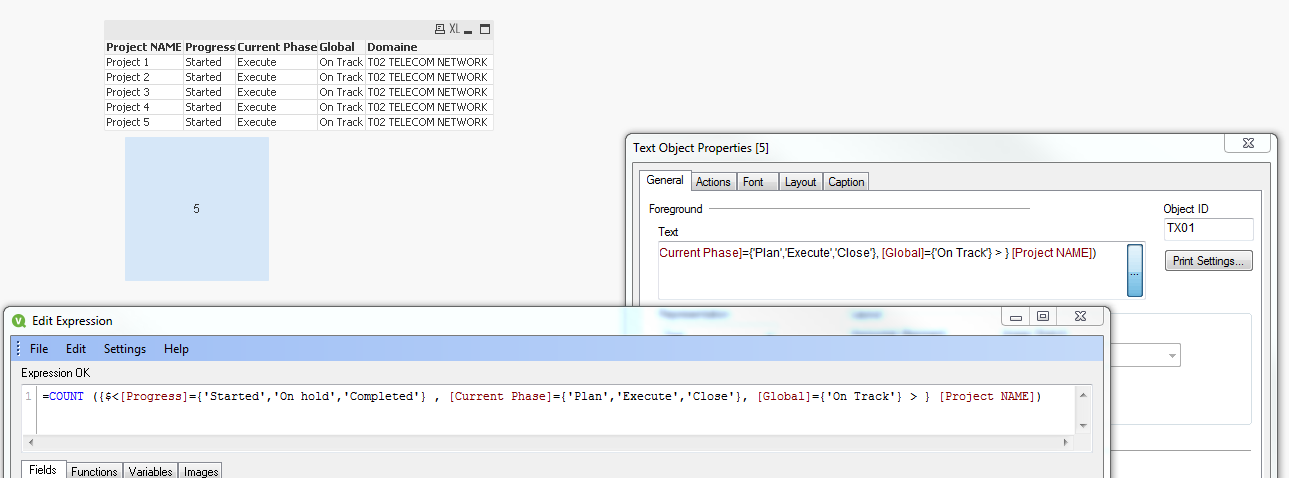Maximize the table box object

485,29
